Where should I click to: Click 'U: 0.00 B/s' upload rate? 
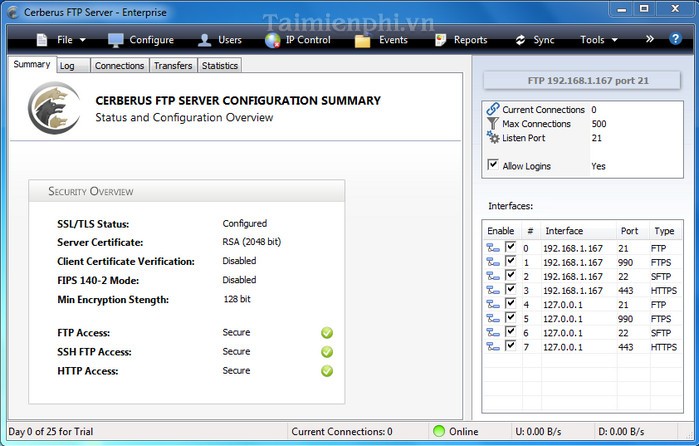tap(538, 431)
